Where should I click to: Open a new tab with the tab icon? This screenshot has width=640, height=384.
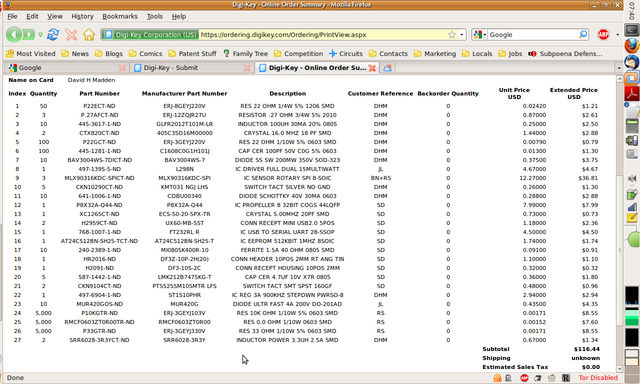click(388, 68)
